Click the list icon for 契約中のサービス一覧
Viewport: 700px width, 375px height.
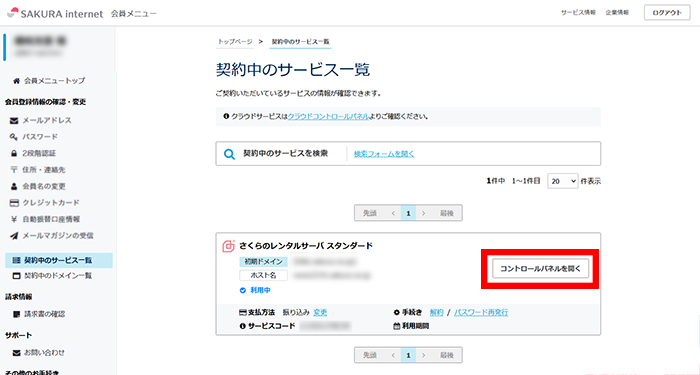[17, 260]
